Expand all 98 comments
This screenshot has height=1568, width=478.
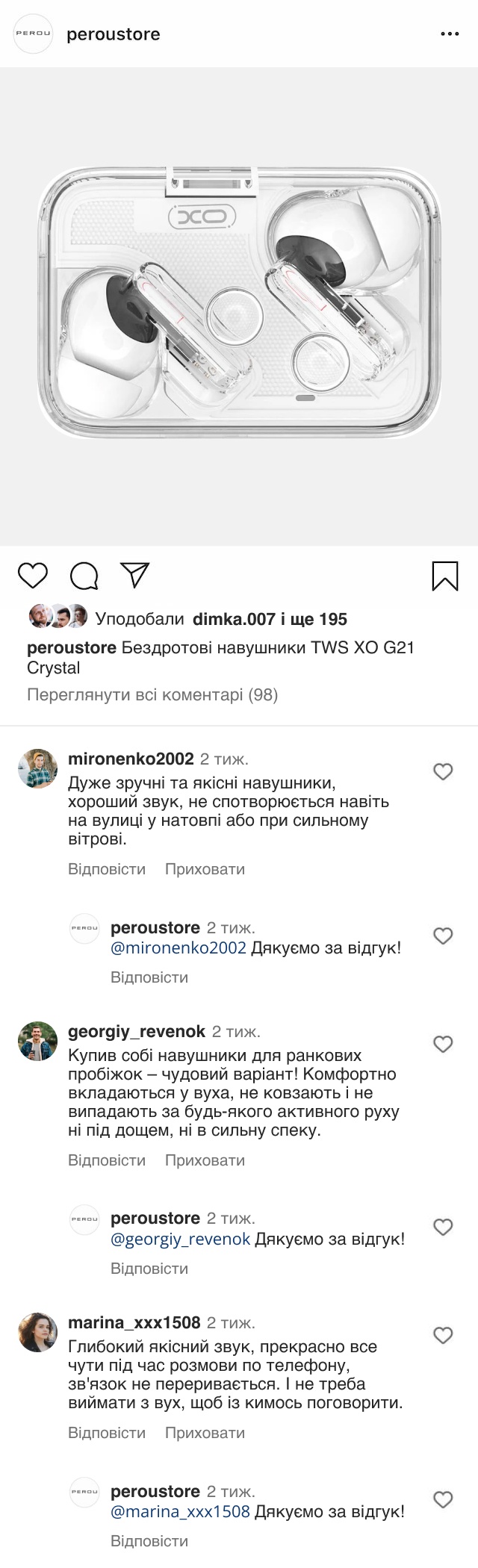152,695
